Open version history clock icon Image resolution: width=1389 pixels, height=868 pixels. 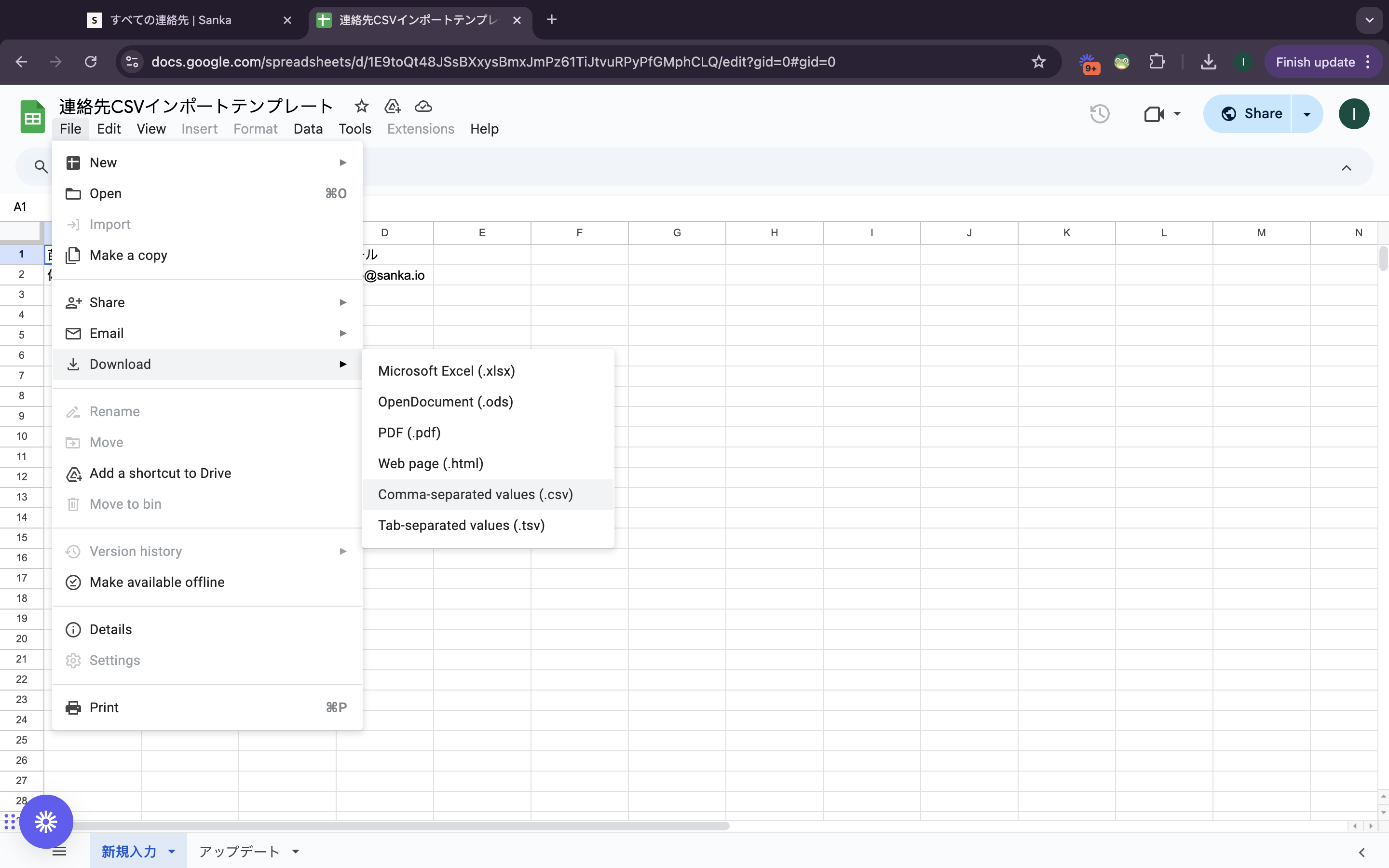[x=1099, y=114]
